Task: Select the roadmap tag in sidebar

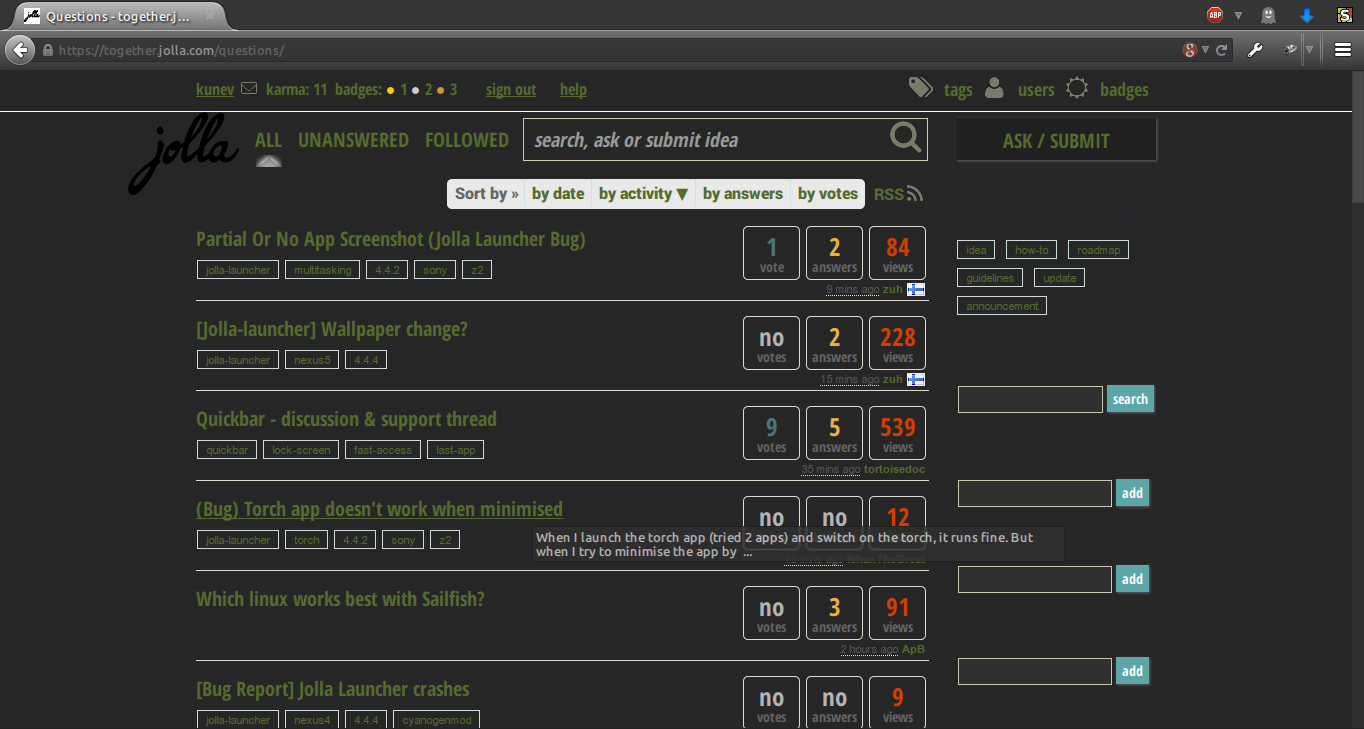Action: [x=1098, y=250]
